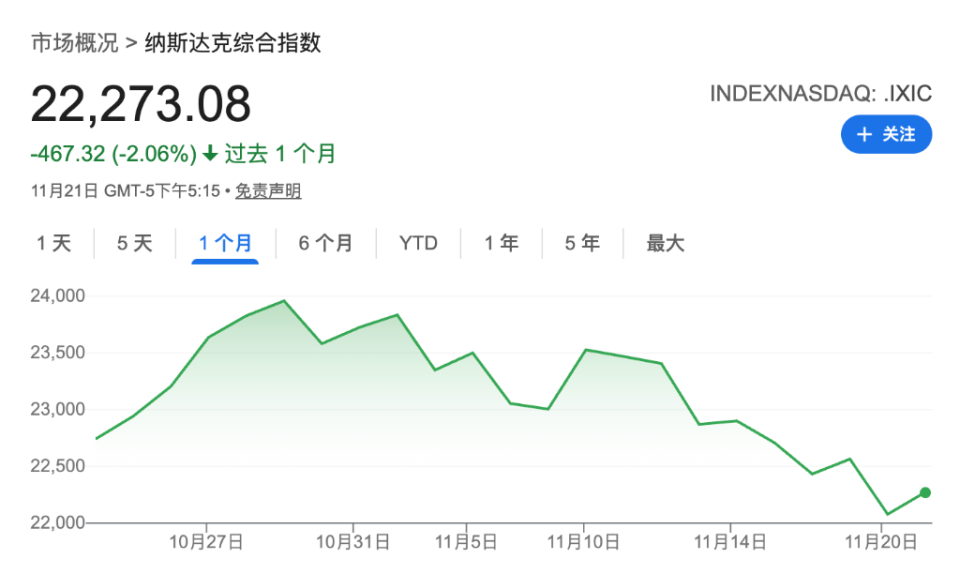Select the 1 年 range tab
The height and width of the screenshot is (574, 960).
[x=501, y=243]
